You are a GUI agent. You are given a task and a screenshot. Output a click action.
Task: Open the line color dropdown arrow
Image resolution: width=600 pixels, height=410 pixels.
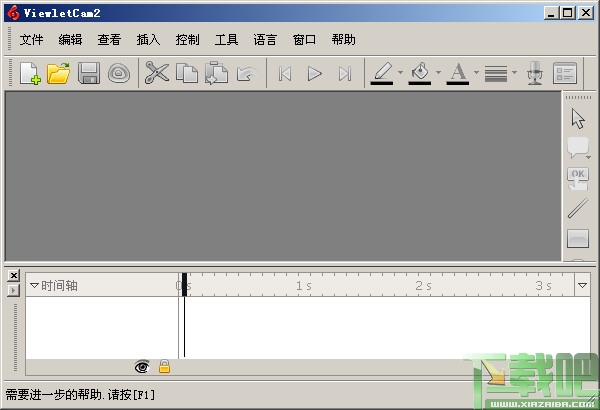(400, 72)
